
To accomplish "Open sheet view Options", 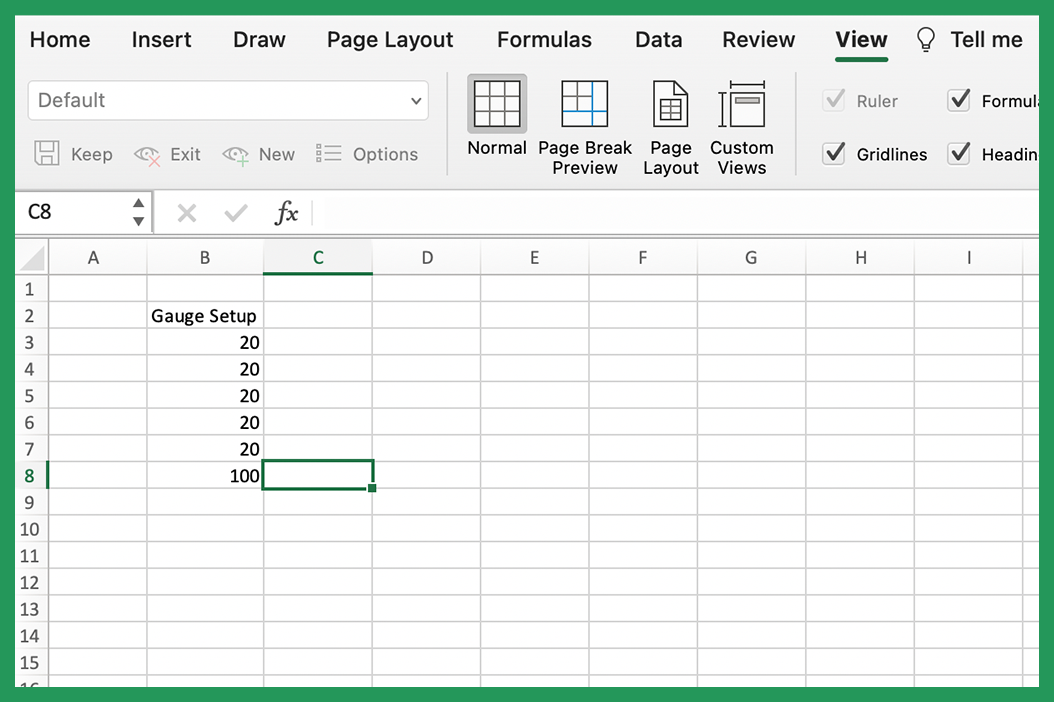I will (367, 154).
